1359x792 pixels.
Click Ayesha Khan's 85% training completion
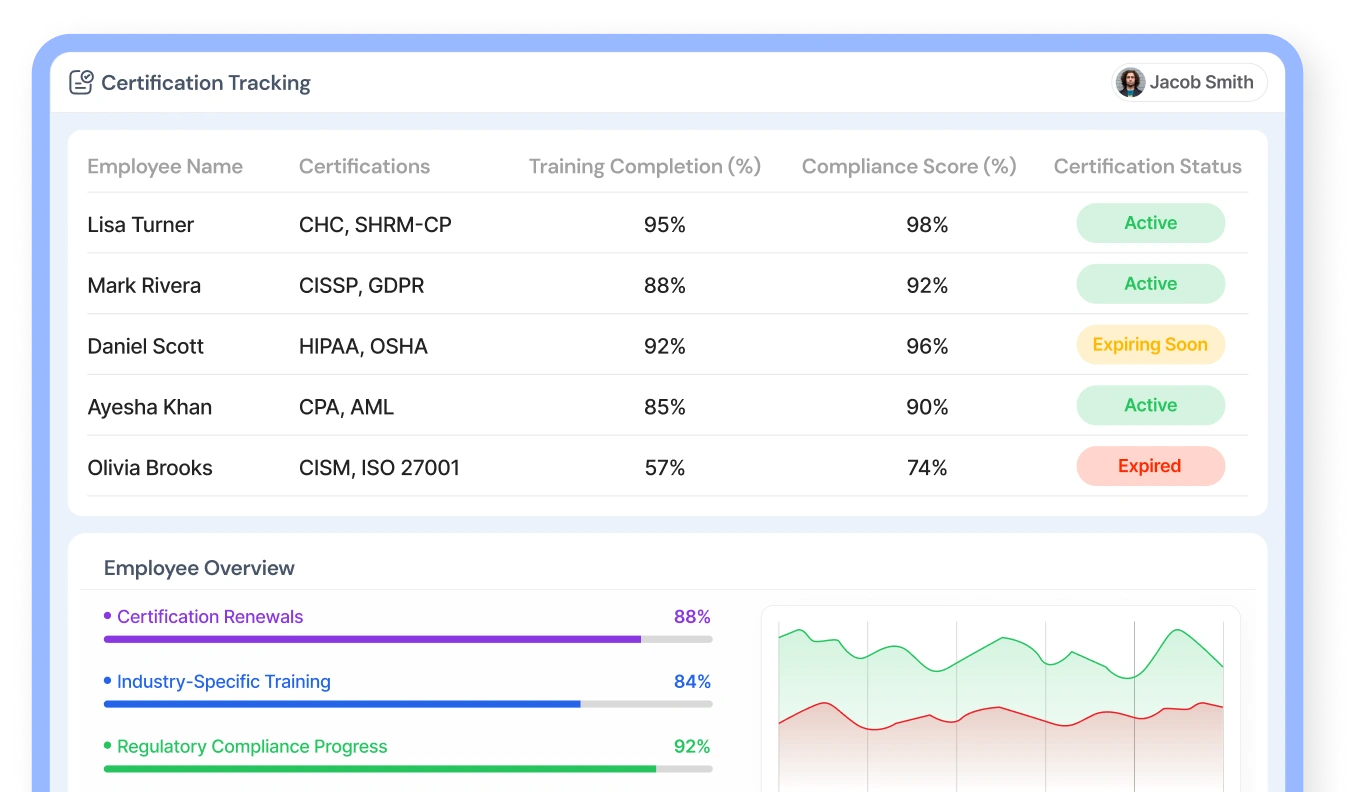click(665, 407)
